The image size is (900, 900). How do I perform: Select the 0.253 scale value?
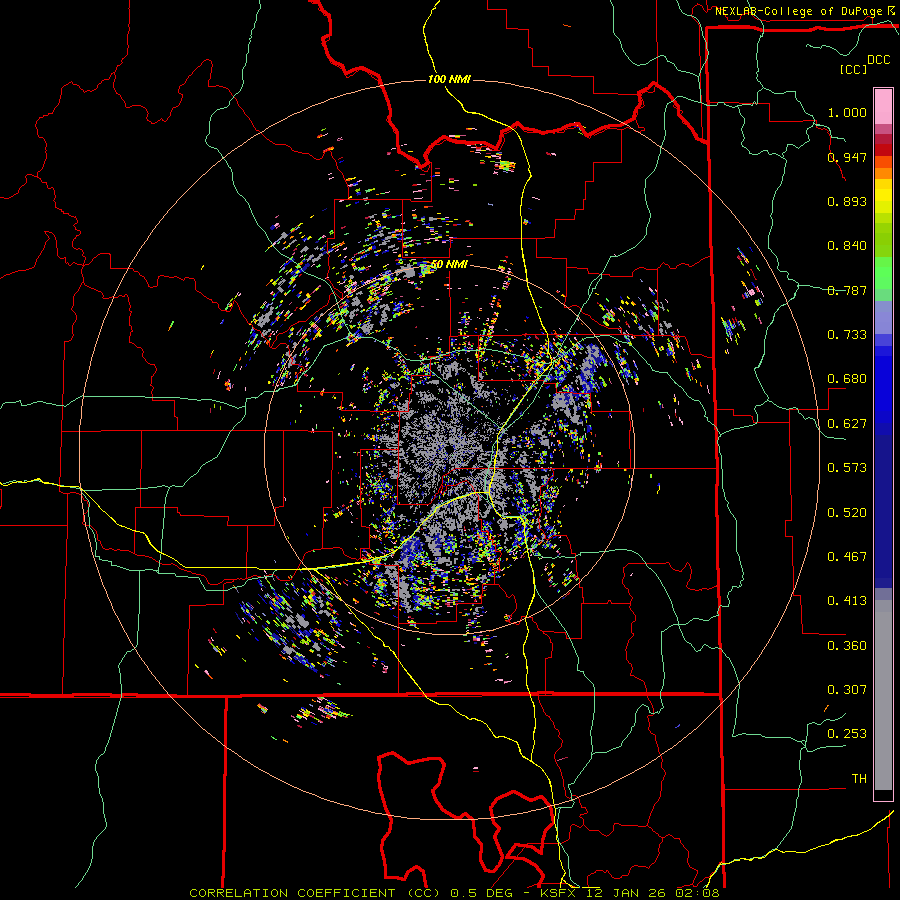pos(847,734)
